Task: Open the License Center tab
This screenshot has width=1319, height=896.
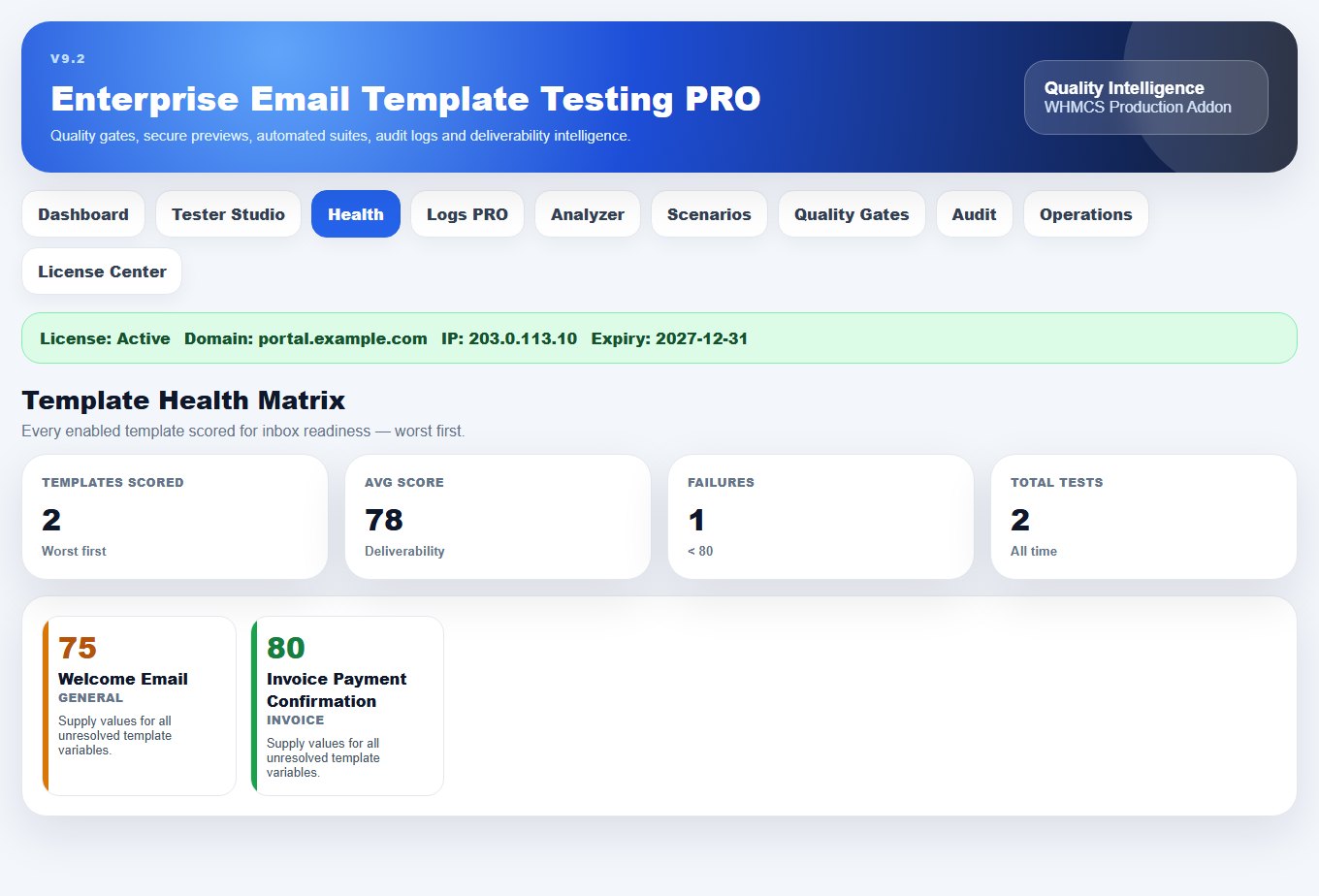Action: tap(102, 272)
